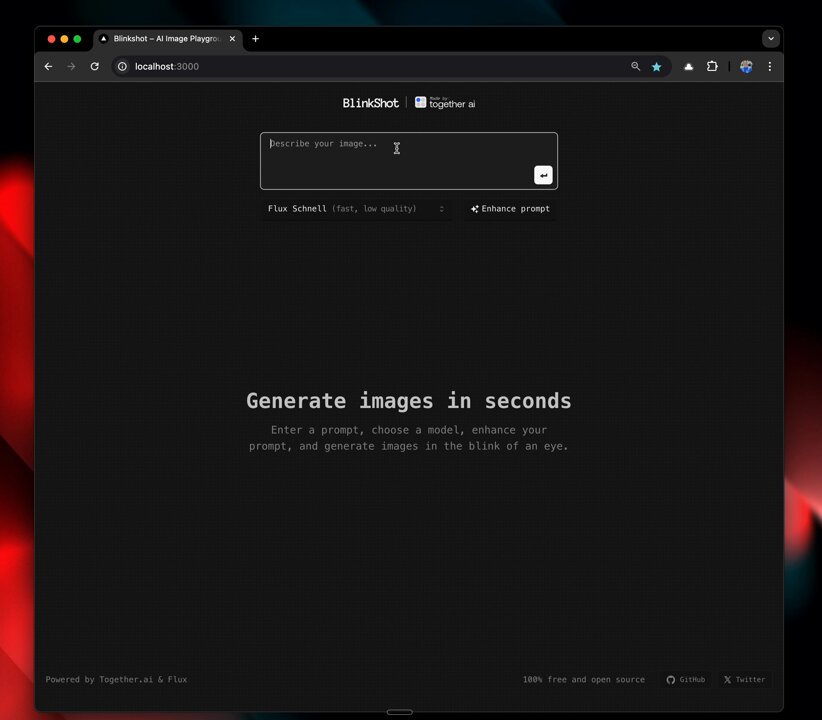Open the together ai logo link
Image resolution: width=822 pixels, height=720 pixels.
445,103
